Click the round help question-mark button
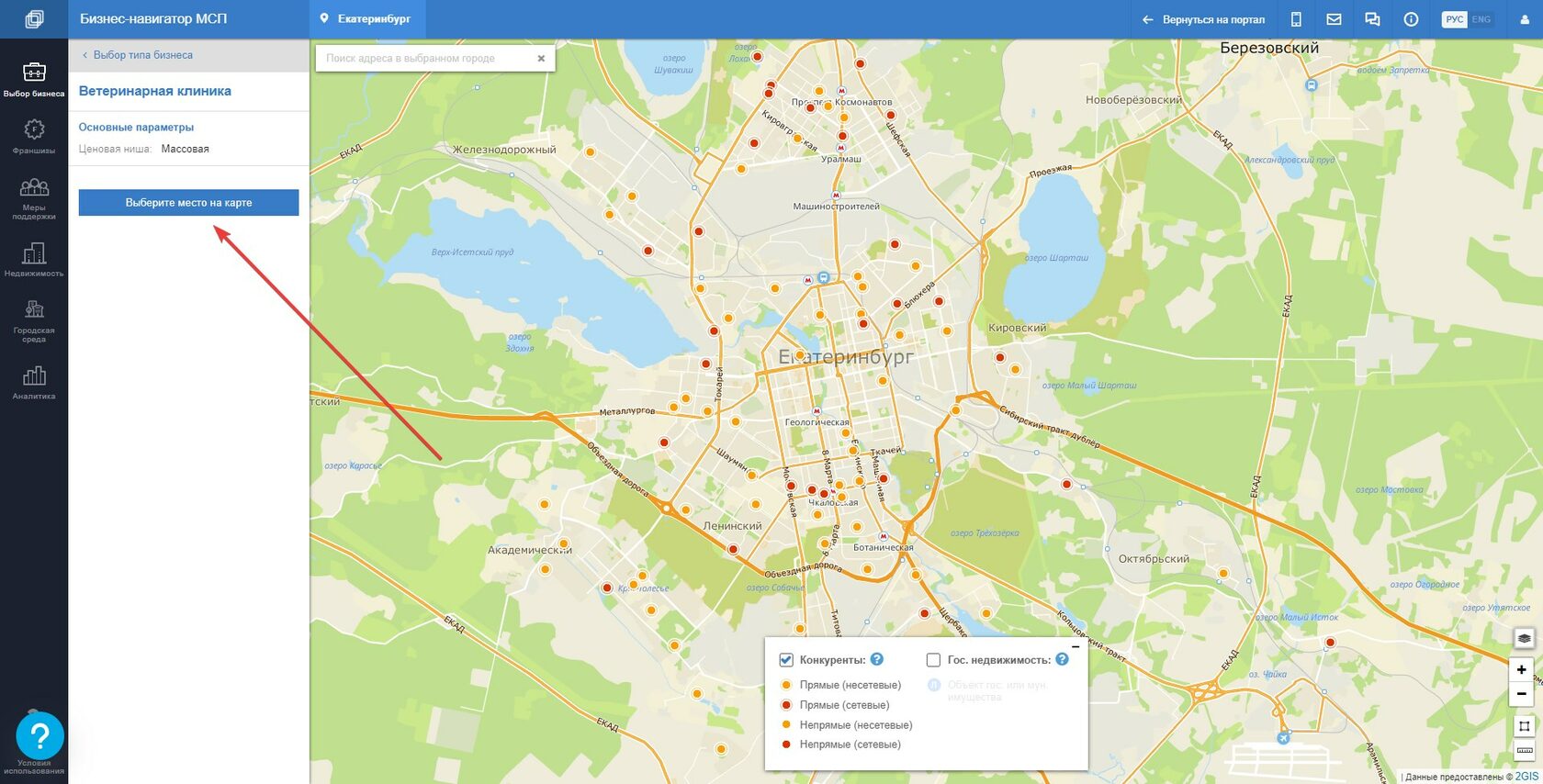 [x=39, y=735]
